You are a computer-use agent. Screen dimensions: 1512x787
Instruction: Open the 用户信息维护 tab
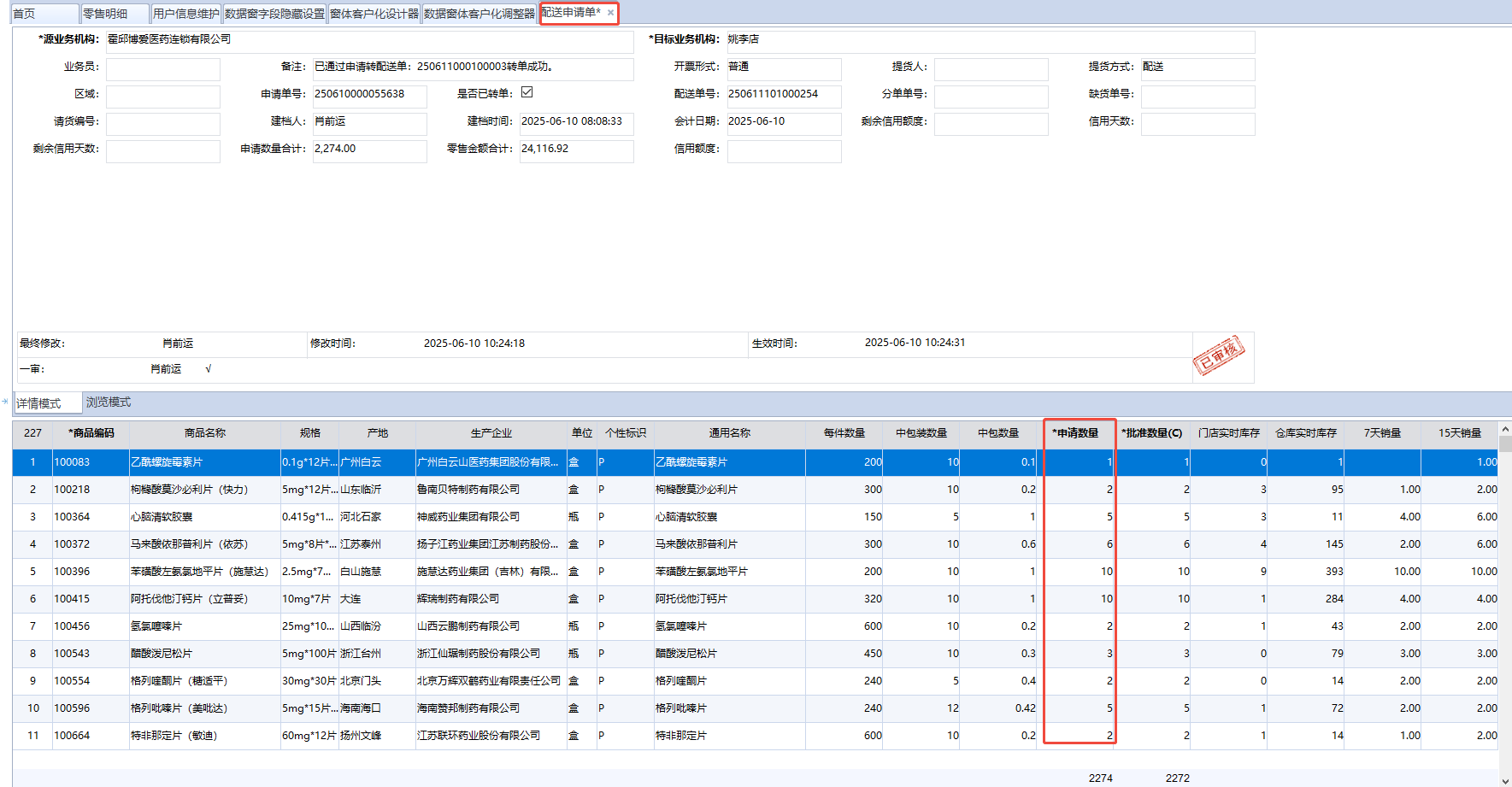(185, 14)
